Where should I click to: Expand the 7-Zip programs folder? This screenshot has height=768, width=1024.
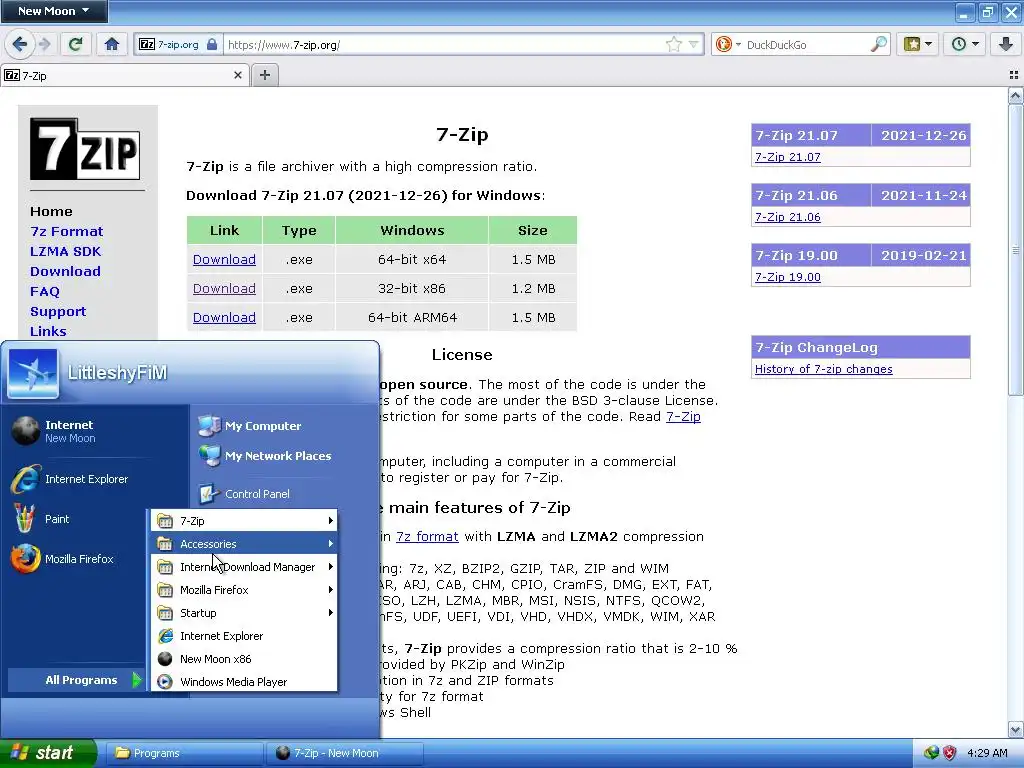pyautogui.click(x=245, y=521)
